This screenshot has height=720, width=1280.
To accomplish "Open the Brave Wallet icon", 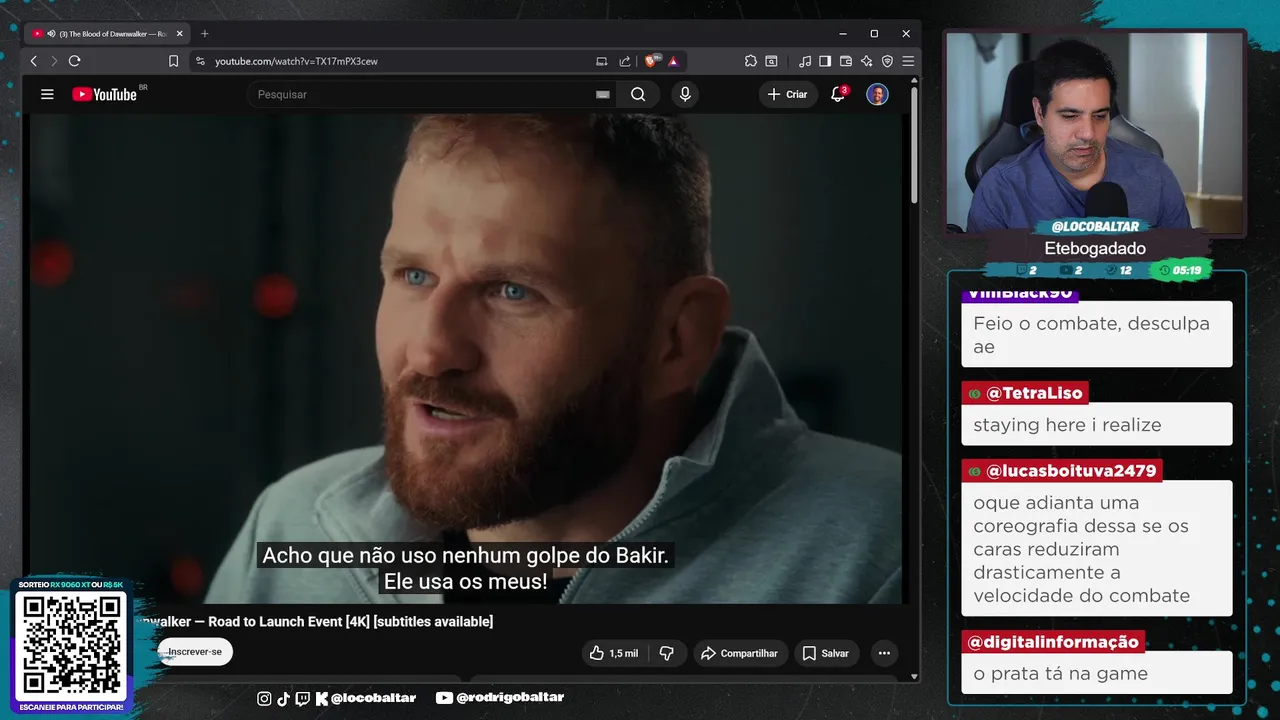I will click(x=846, y=61).
